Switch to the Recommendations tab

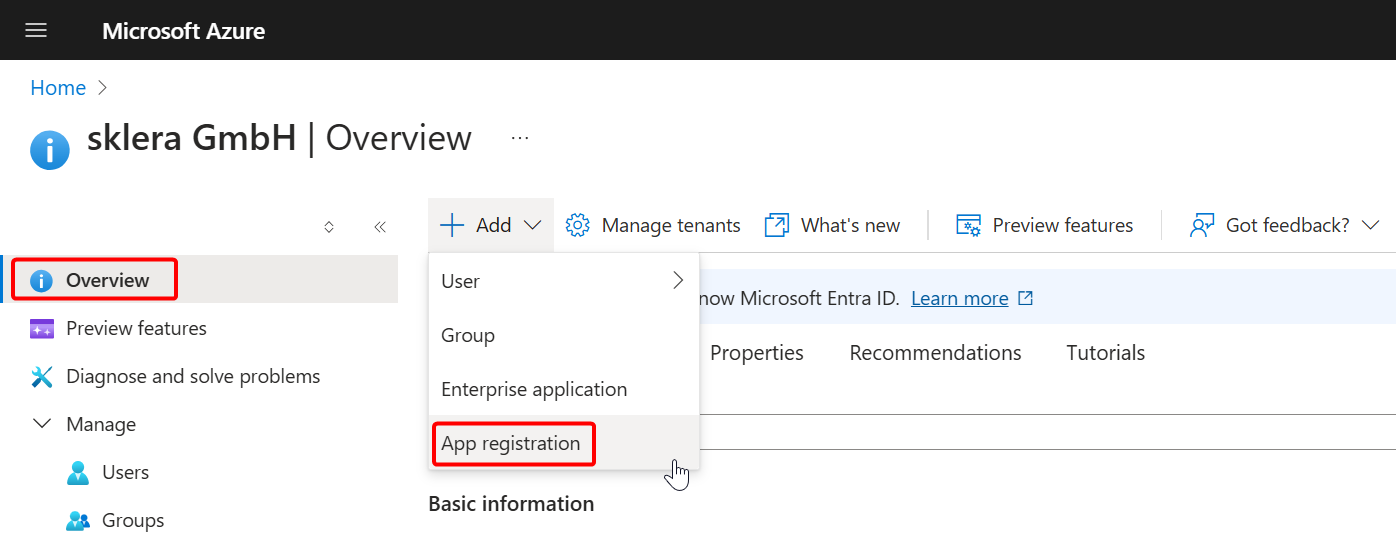coord(935,353)
